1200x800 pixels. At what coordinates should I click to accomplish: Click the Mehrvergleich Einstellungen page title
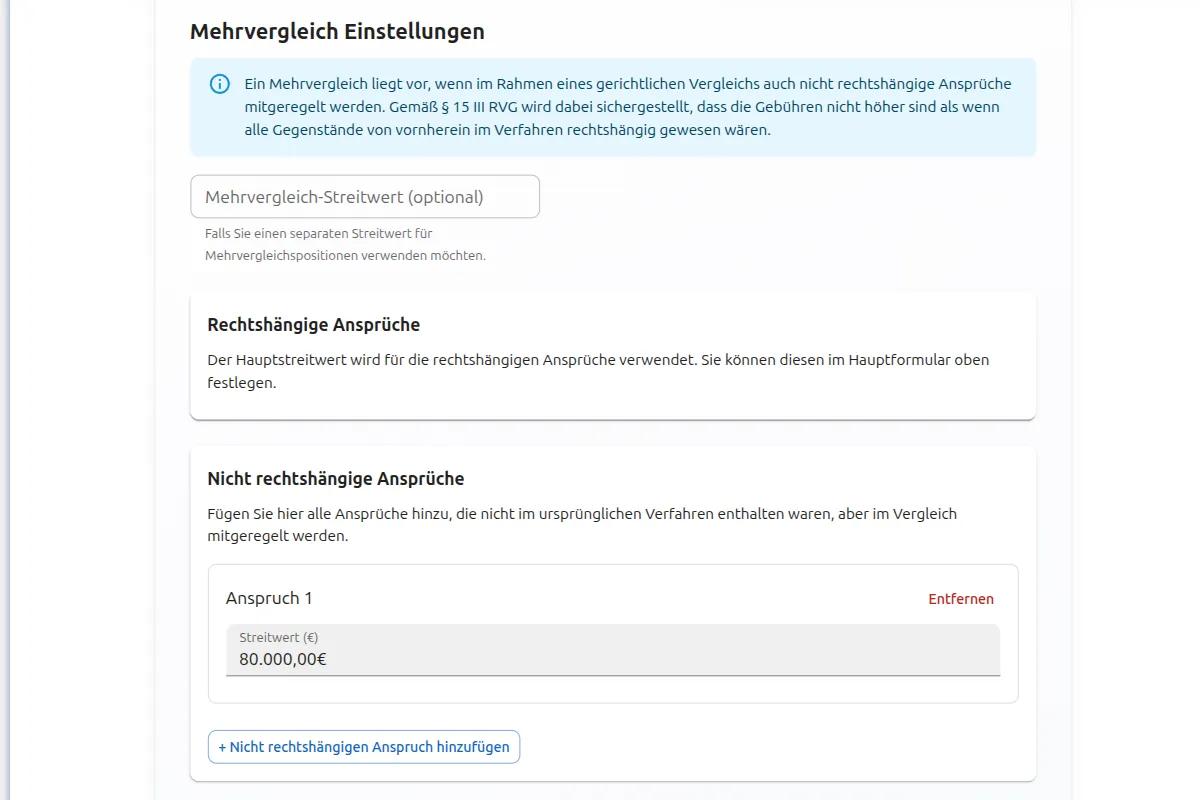336,31
